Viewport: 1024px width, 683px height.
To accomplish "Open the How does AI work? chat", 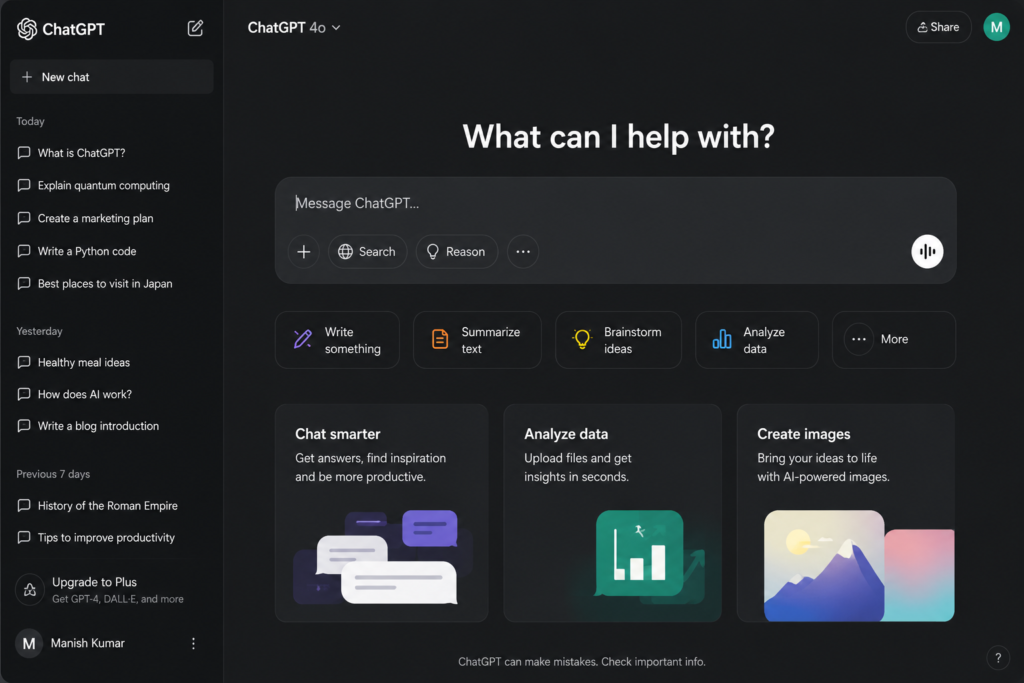I will click(85, 394).
